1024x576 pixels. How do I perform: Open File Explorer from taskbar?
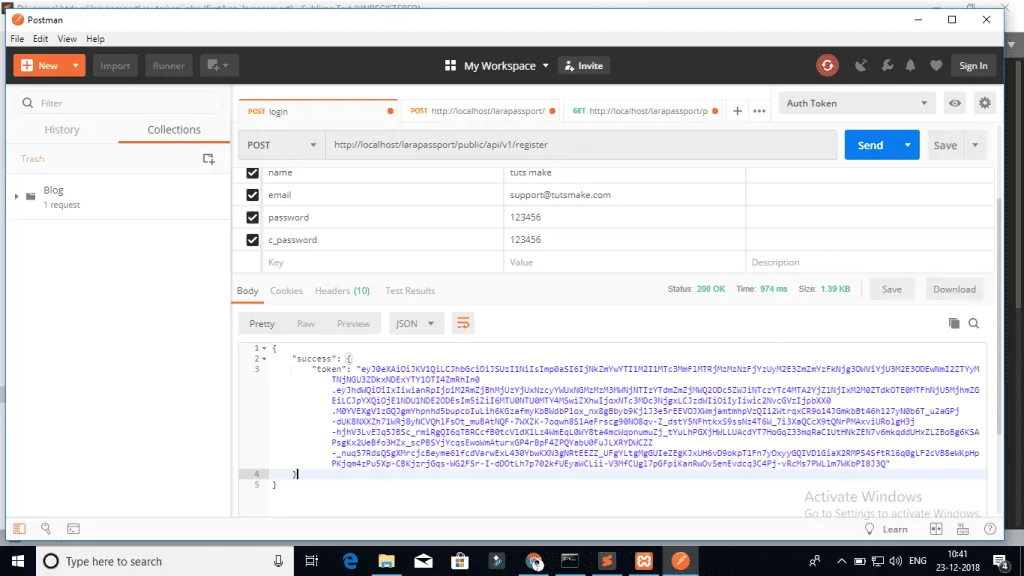387,561
